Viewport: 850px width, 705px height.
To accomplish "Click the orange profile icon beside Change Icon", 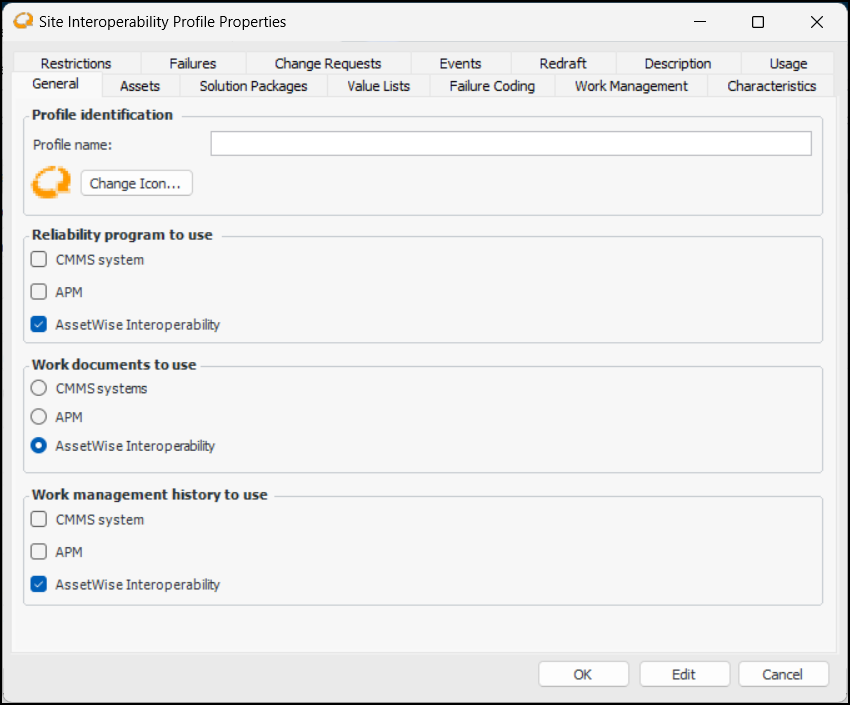I will click(51, 183).
